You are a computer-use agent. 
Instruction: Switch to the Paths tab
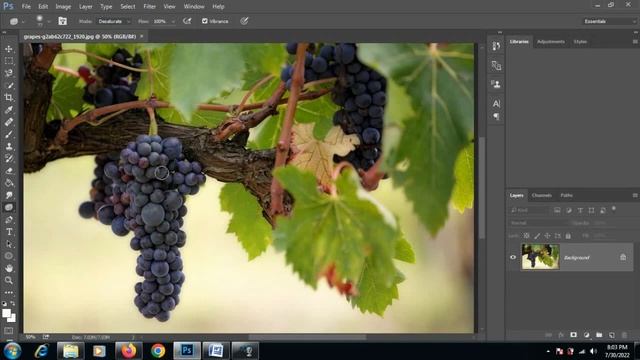click(566, 196)
